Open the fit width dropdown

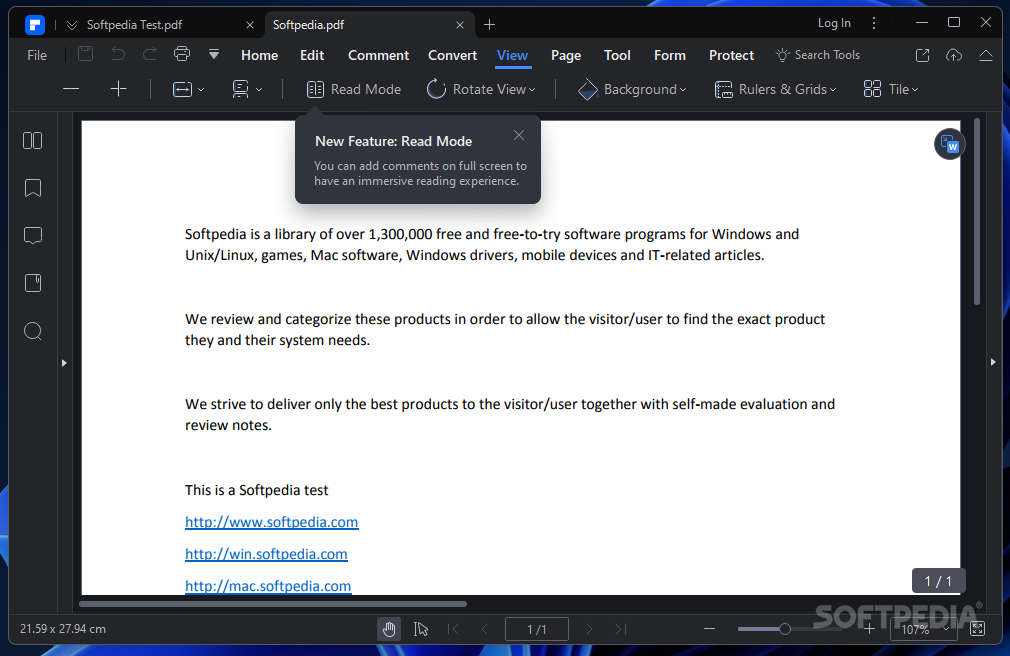pyautogui.click(x=188, y=90)
